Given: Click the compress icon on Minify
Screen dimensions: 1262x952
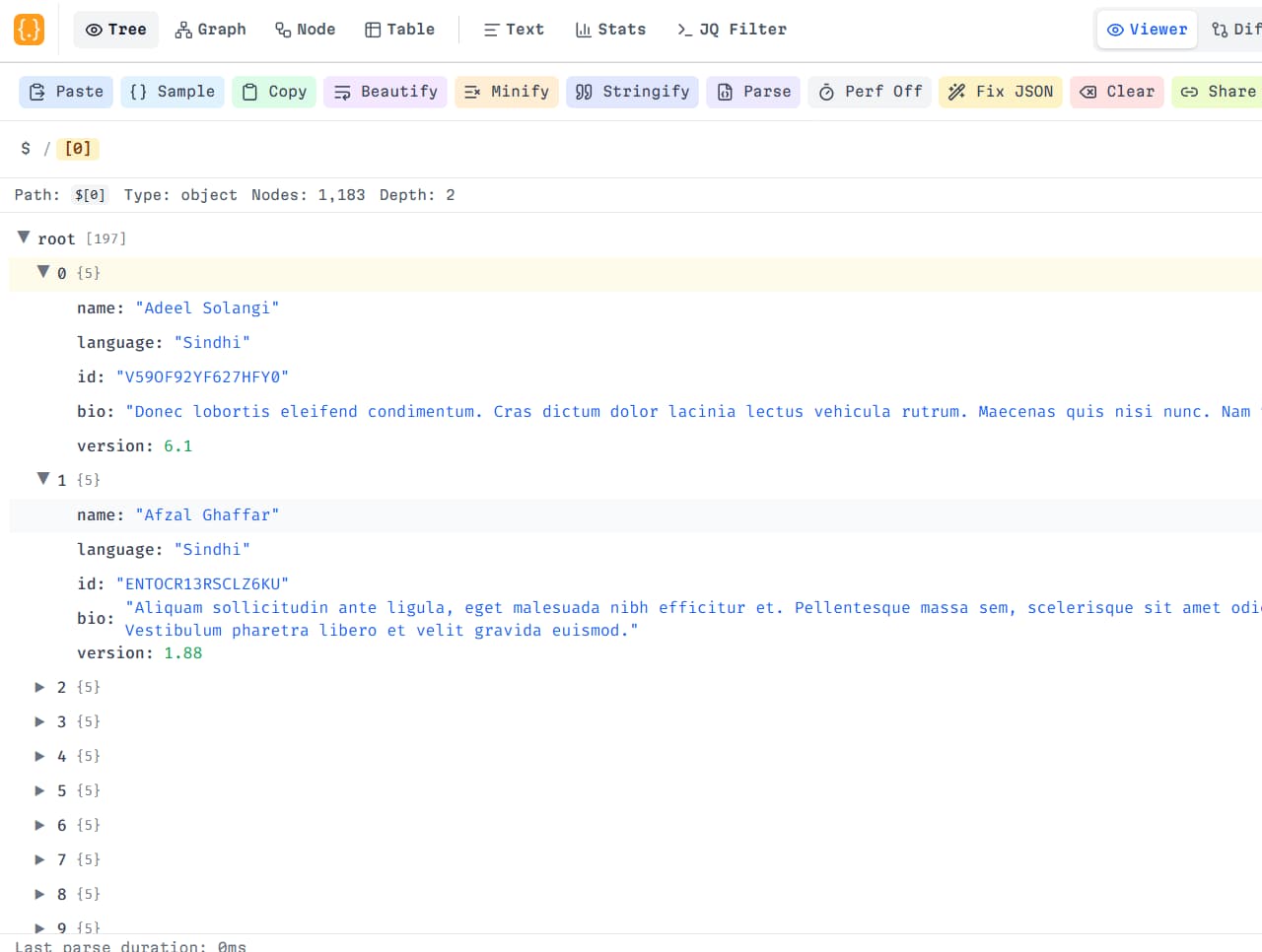Looking at the screenshot, I should pyautogui.click(x=473, y=92).
